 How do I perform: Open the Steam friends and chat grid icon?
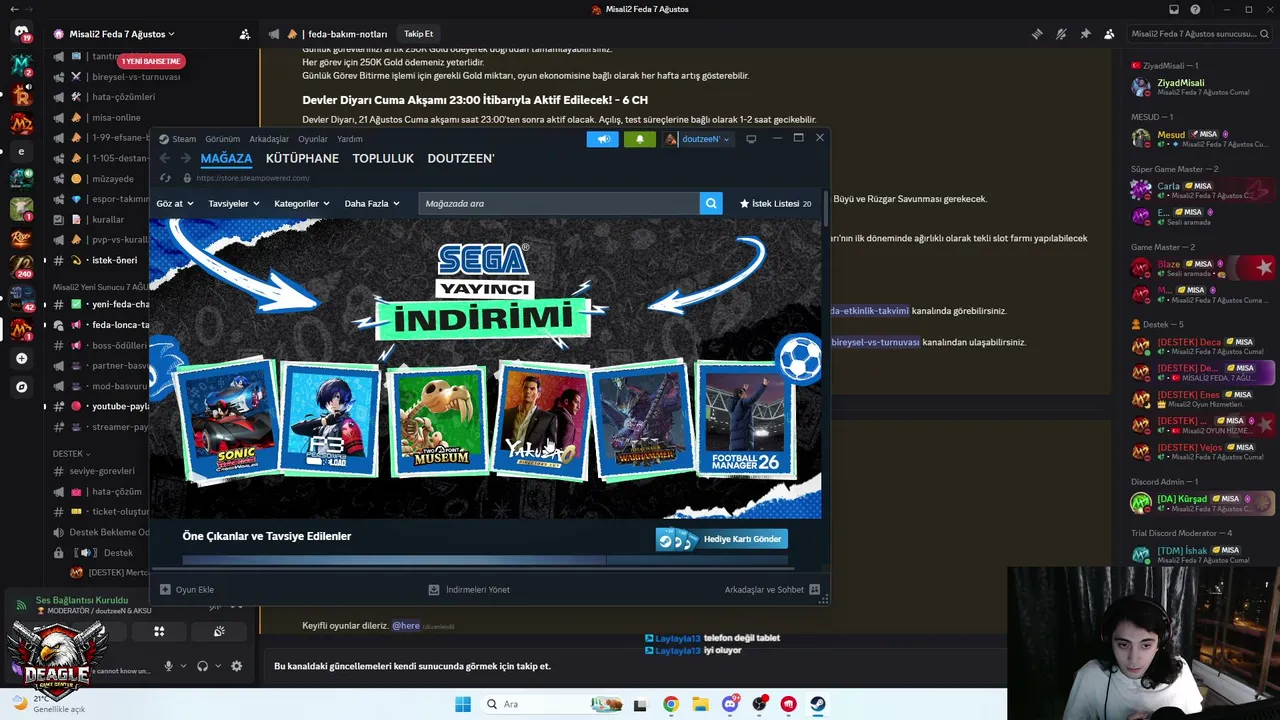coord(814,590)
